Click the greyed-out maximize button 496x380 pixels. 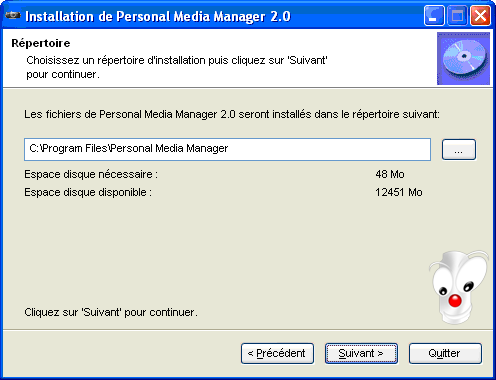click(x=457, y=16)
